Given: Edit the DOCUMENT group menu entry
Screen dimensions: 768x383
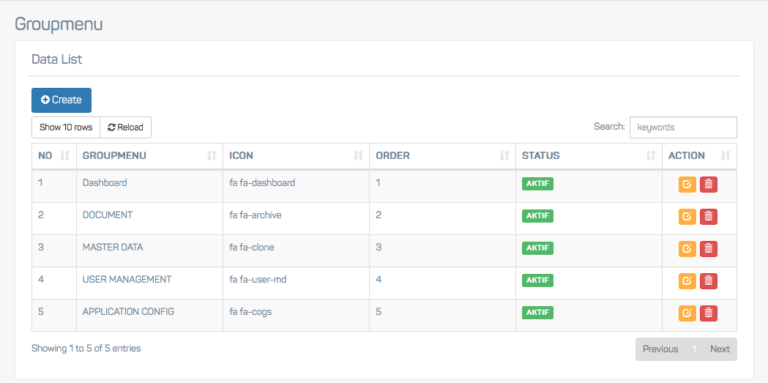Looking at the screenshot, I should point(687,216).
